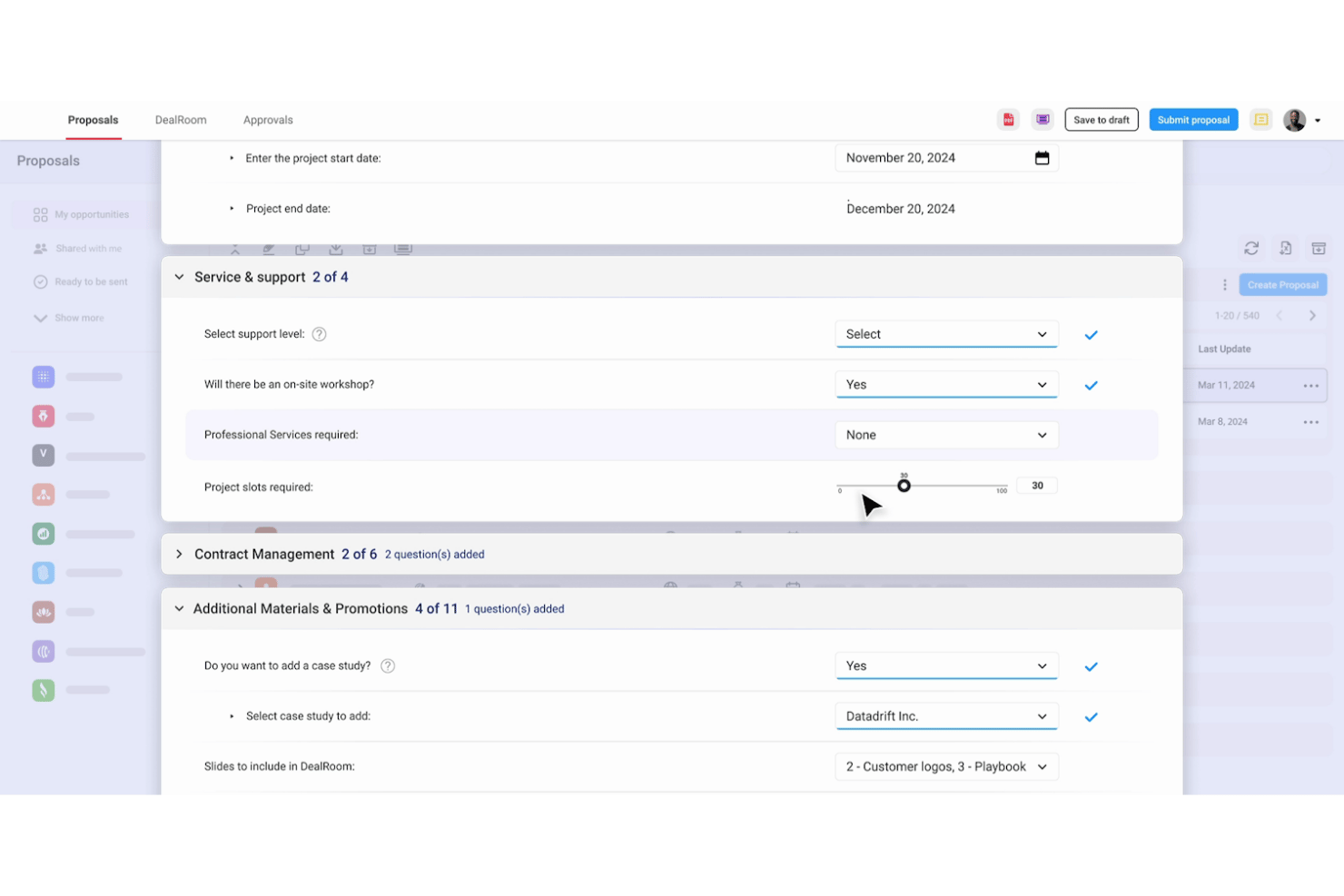Click the Mar 8, 2024 table row
Viewport: 1344px width, 896px height.
[1255, 422]
